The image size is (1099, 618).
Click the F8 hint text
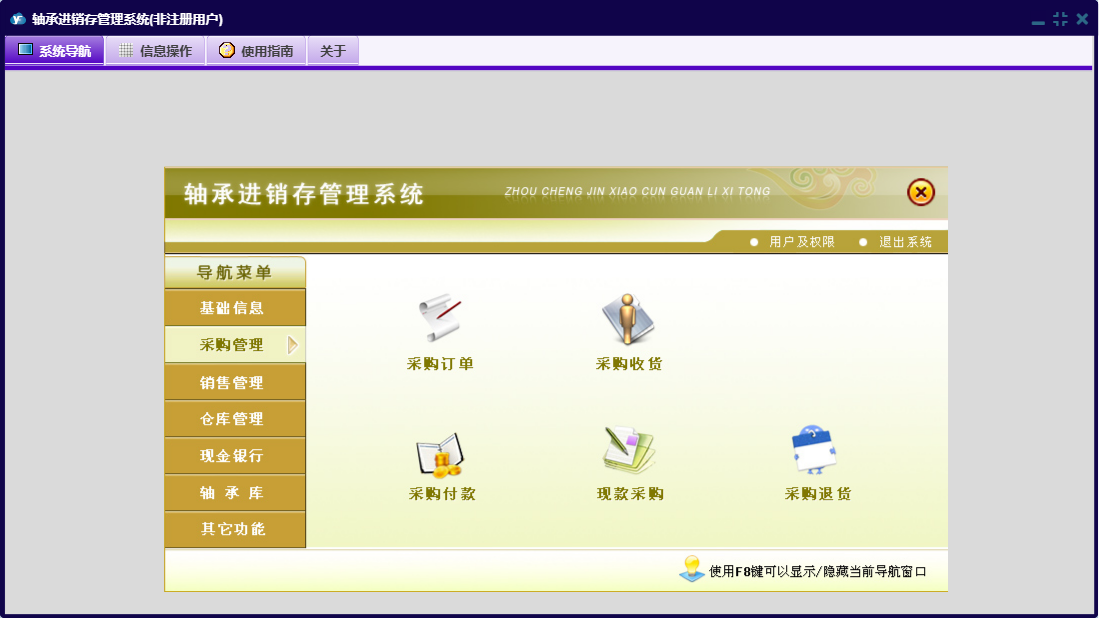coord(817,572)
